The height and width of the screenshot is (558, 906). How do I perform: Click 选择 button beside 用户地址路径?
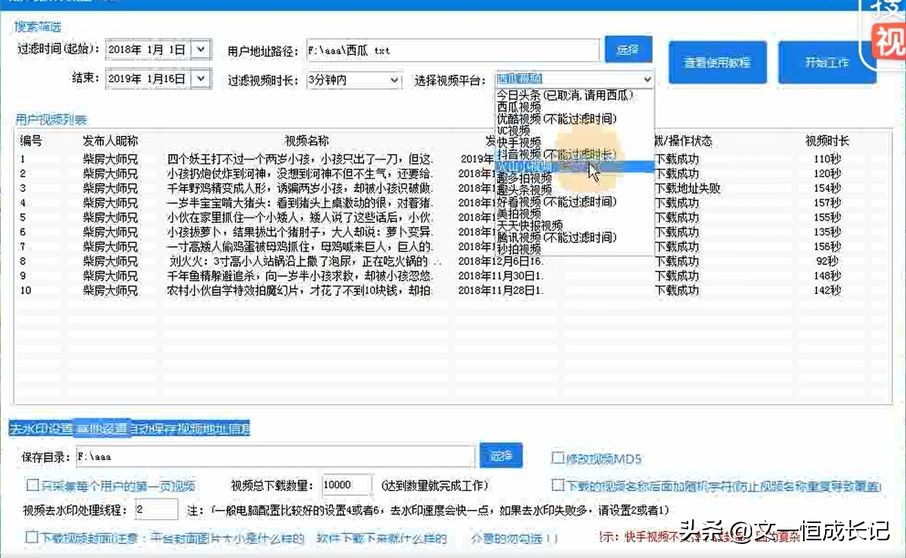628,50
